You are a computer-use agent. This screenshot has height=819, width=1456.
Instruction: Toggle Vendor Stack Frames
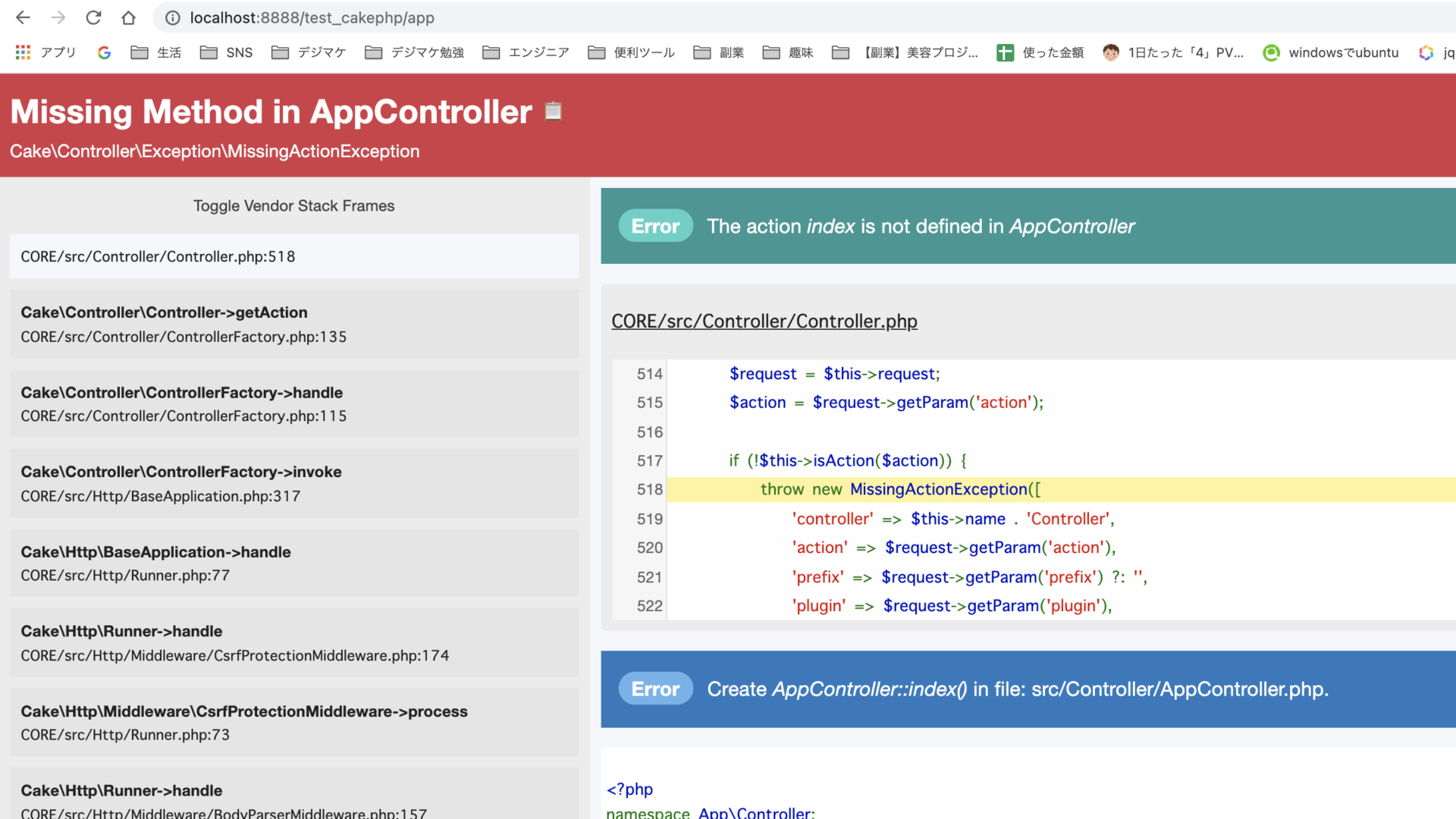(x=293, y=206)
